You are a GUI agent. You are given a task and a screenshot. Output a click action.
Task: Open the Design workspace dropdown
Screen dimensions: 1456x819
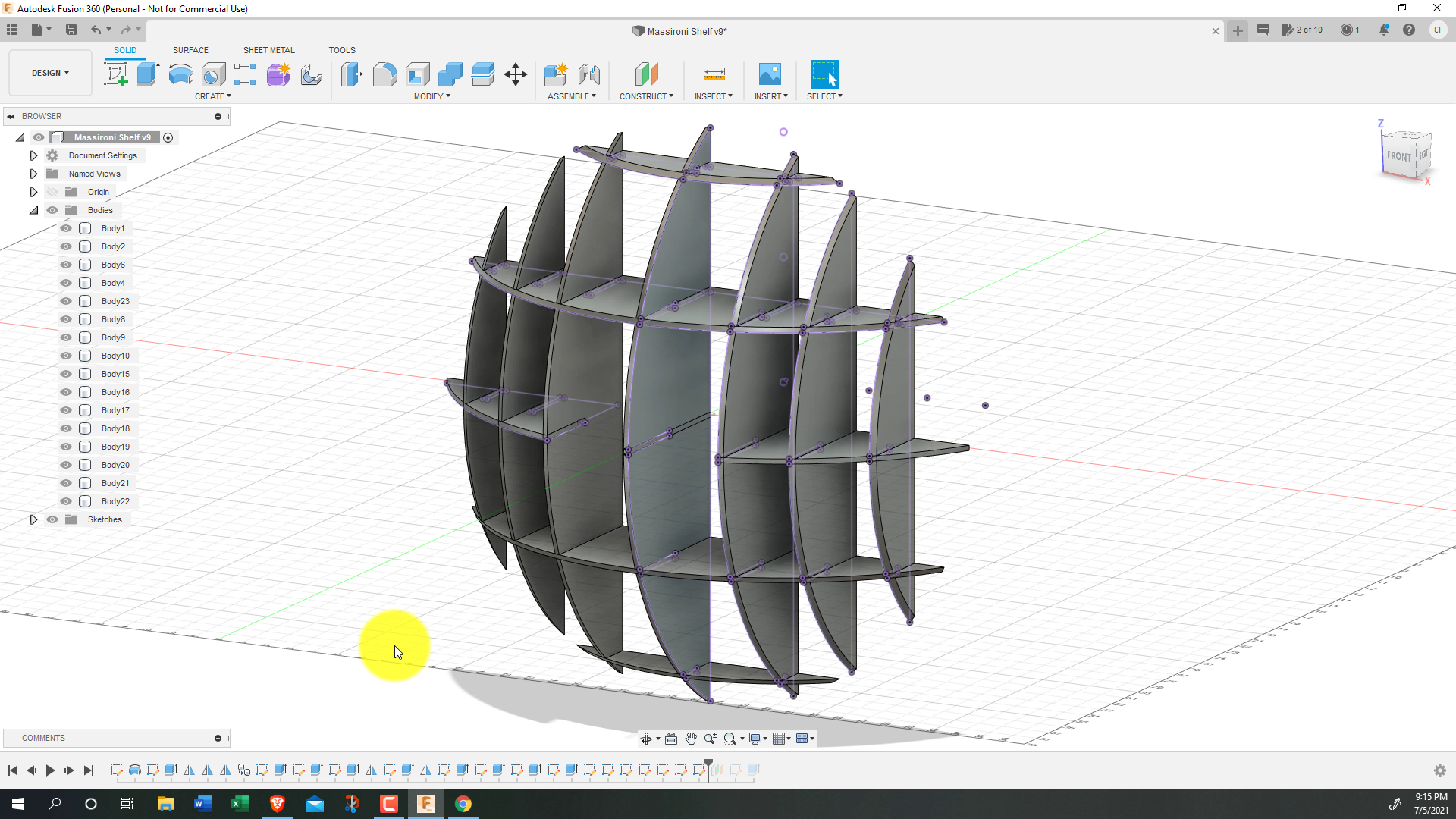[50, 73]
